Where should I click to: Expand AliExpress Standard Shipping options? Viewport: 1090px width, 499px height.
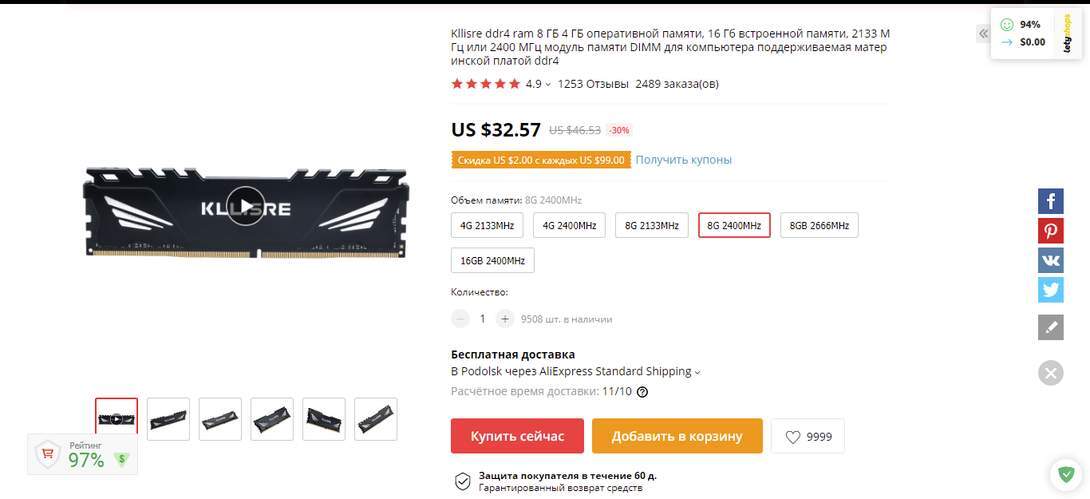[697, 373]
